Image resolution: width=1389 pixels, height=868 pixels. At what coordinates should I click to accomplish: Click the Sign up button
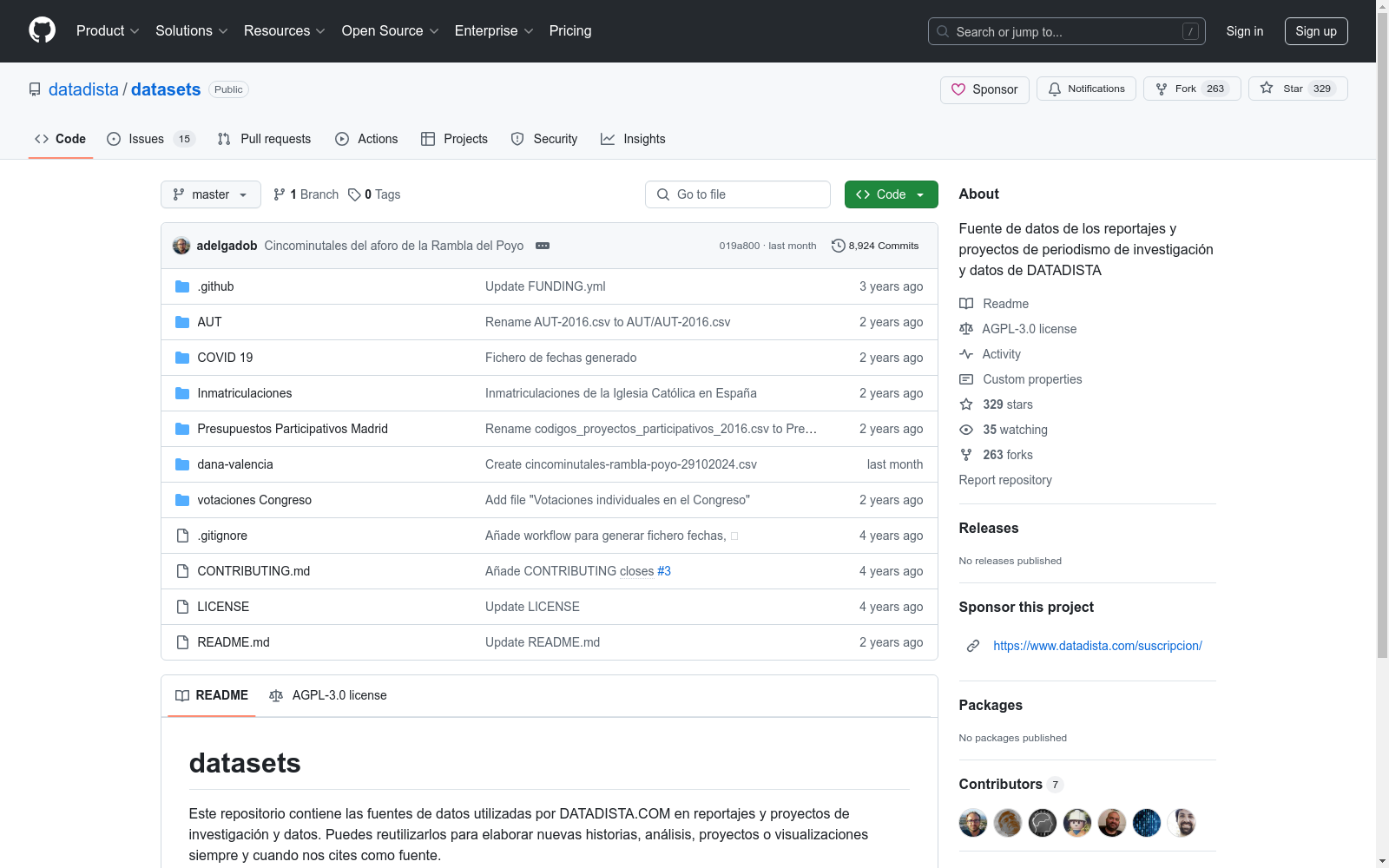(x=1316, y=31)
